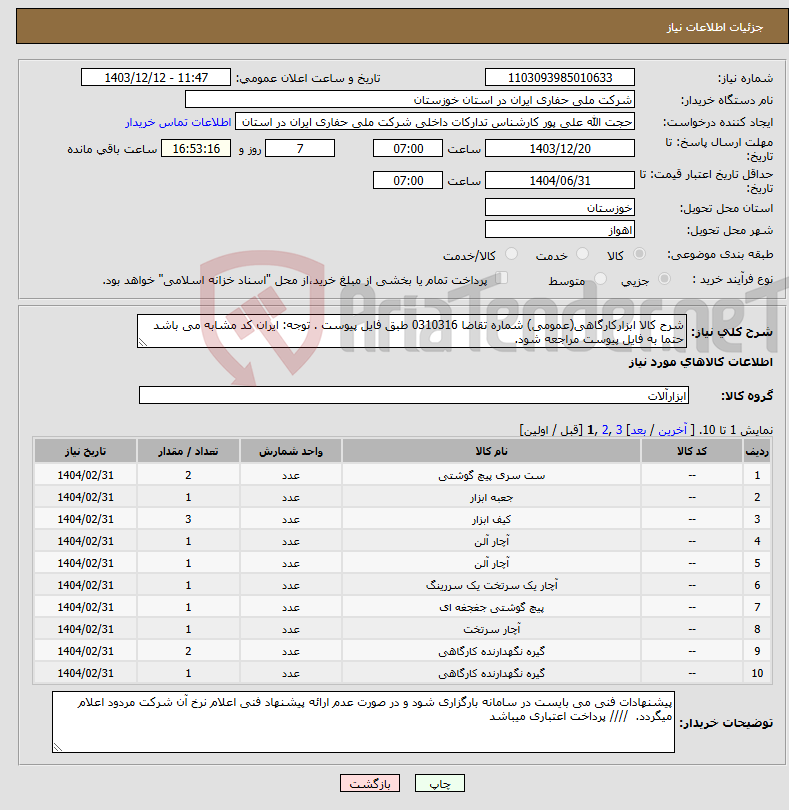
Task: Go to the آخرین page link
Action: [x=672, y=430]
